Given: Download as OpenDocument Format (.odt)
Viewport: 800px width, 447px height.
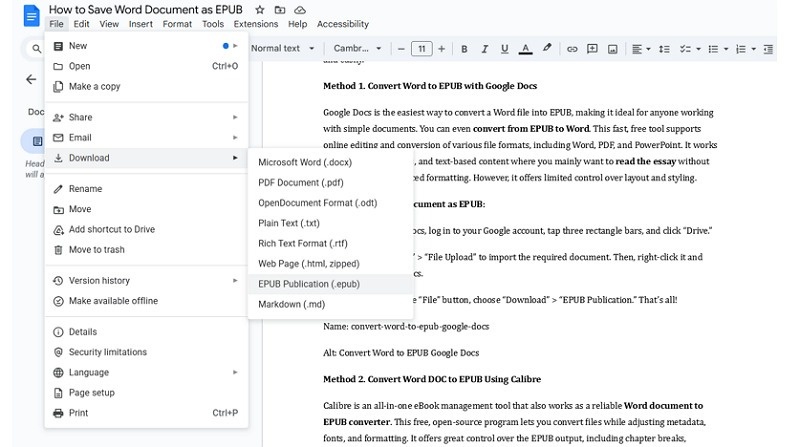Looking at the screenshot, I should [x=331, y=203].
